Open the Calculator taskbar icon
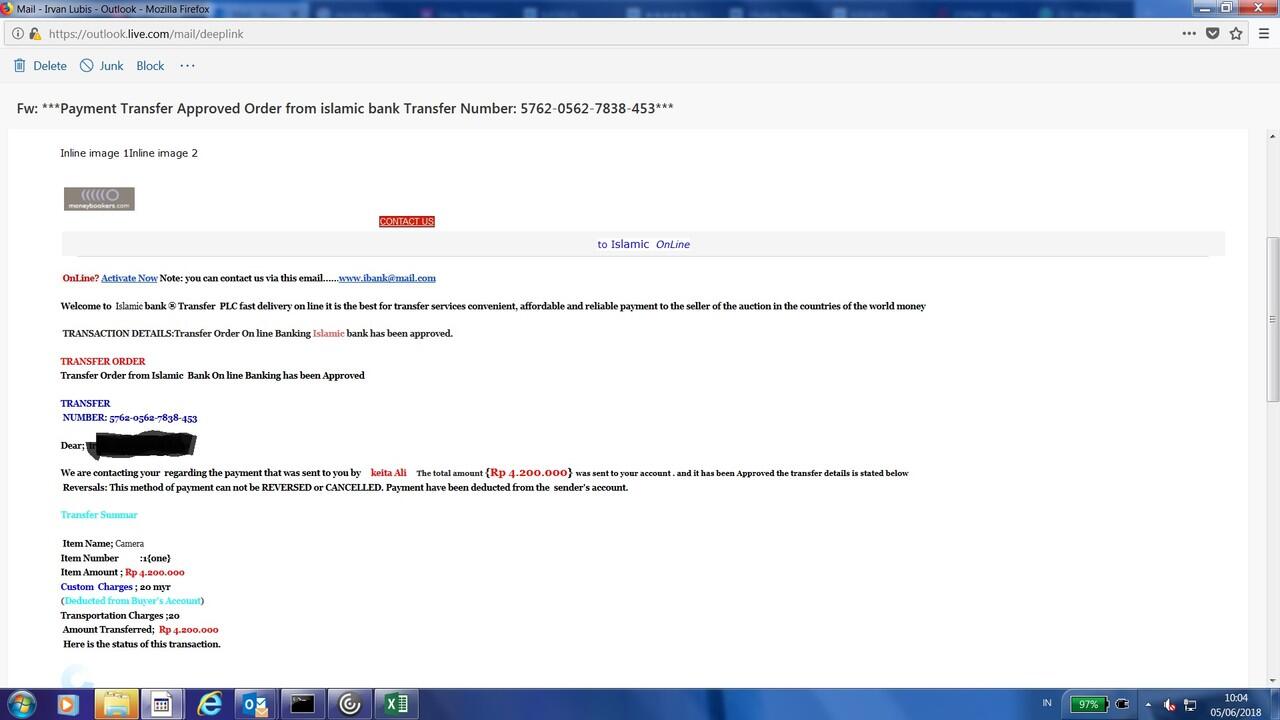 coord(161,704)
